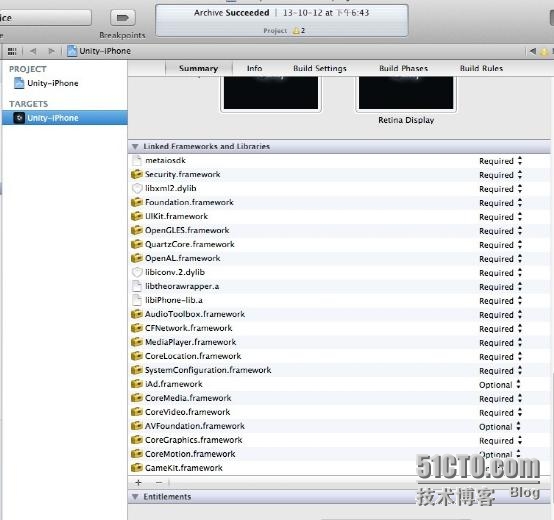Open Required dropdown for CoreLocation.framework
This screenshot has width=554, height=520.
501,357
